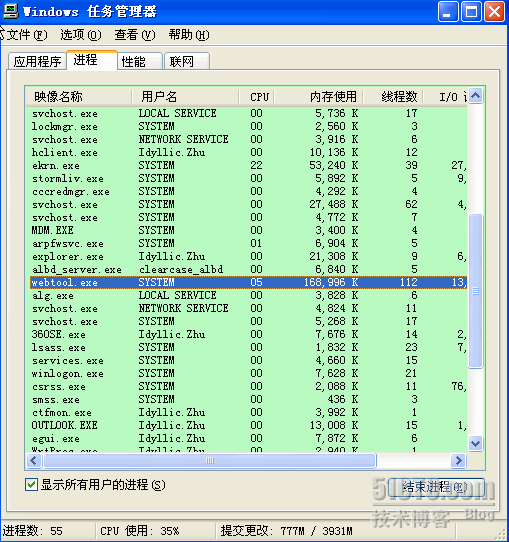Open the 查看(V) menu
Image resolution: width=509 pixels, height=542 pixels.
click(x=135, y=35)
